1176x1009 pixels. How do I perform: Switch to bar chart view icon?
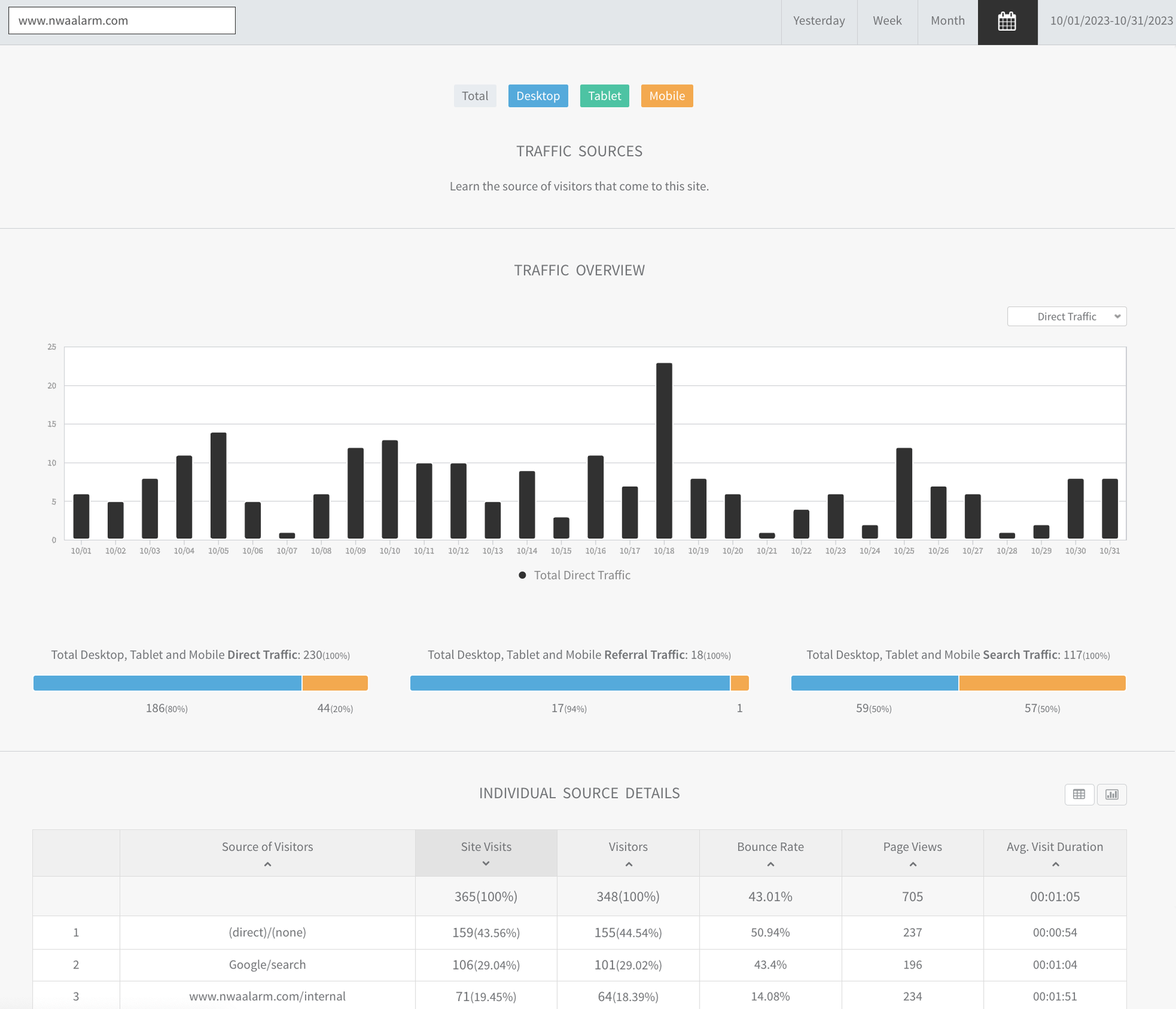[x=1111, y=795]
